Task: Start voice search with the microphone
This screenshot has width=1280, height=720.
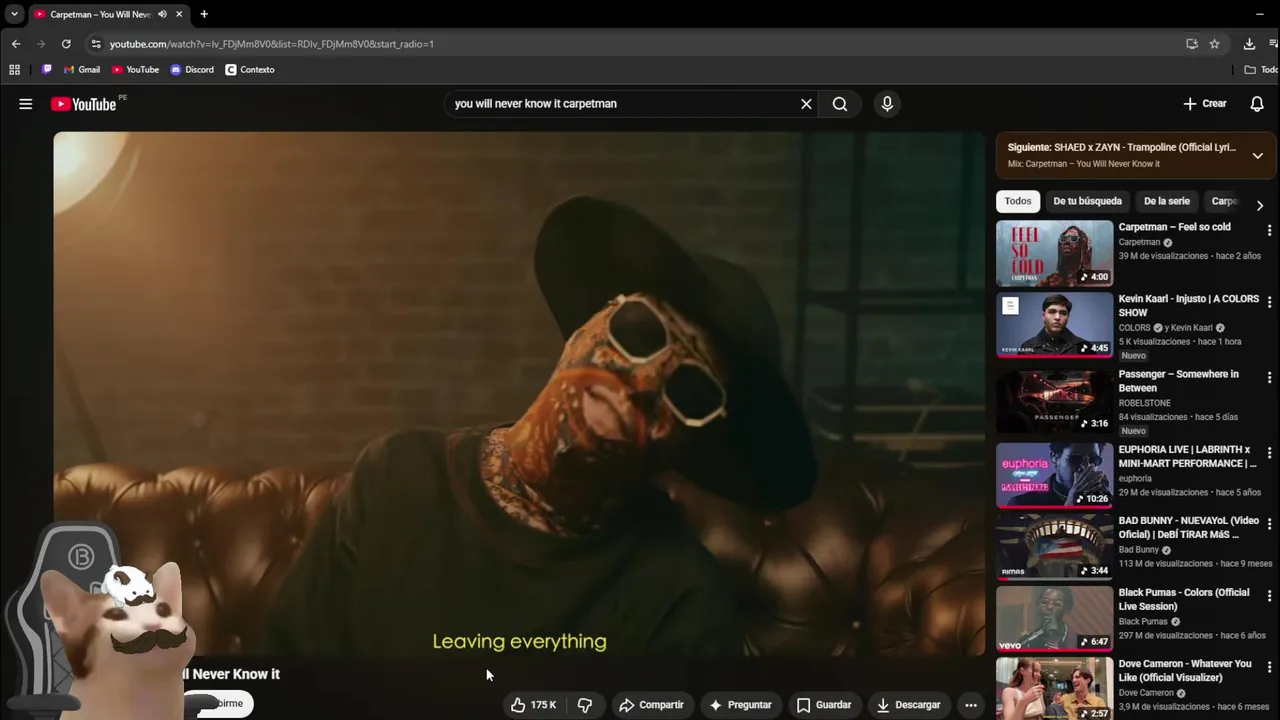Action: point(887,104)
